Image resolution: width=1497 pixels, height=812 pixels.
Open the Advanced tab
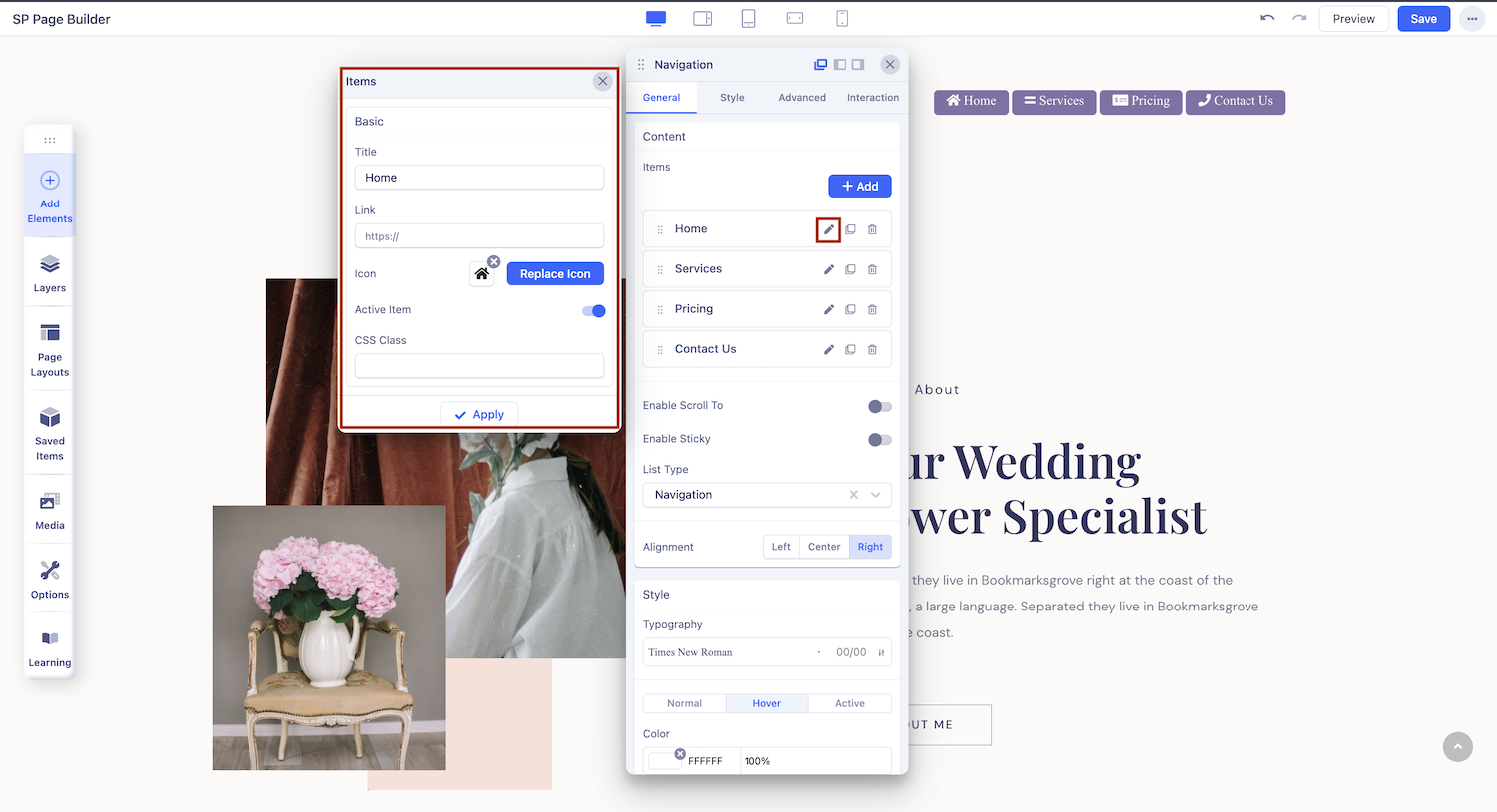[802, 98]
